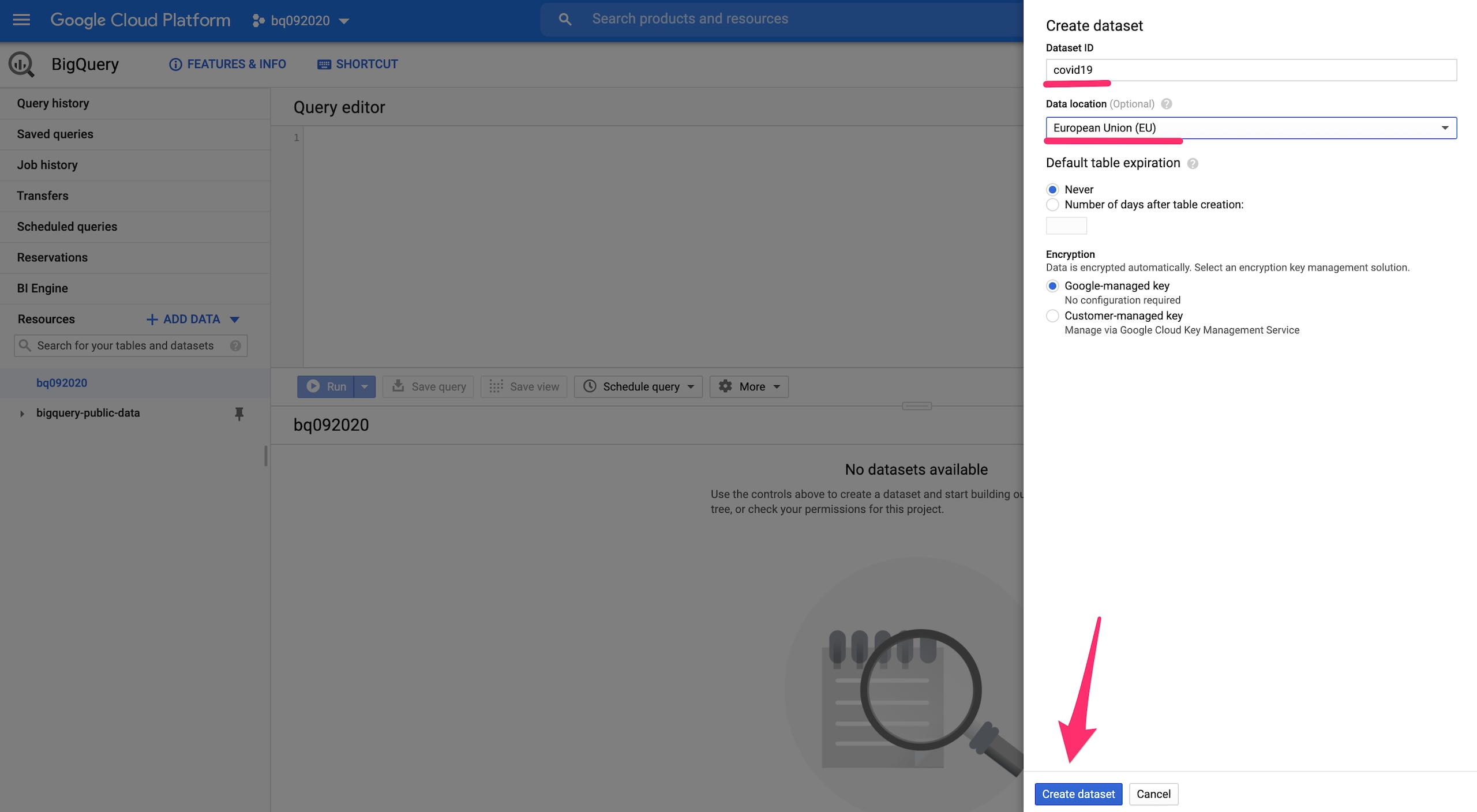Click help icon in resources search box
The height and width of the screenshot is (812, 1477).
(x=235, y=345)
